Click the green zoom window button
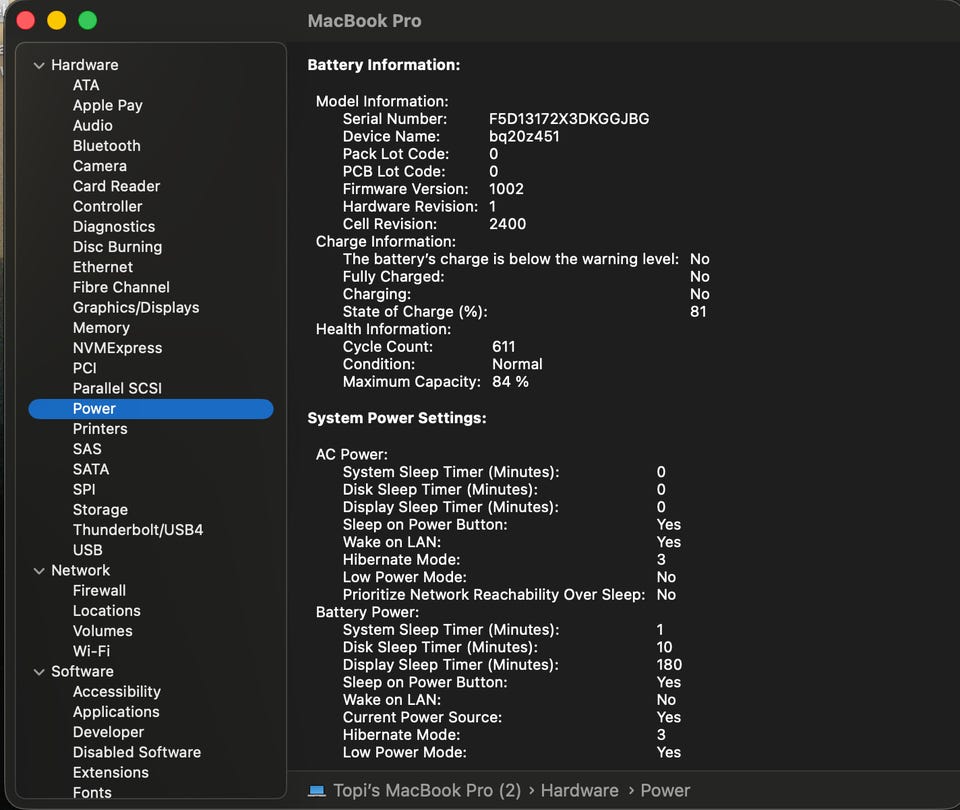 pyautogui.click(x=88, y=20)
